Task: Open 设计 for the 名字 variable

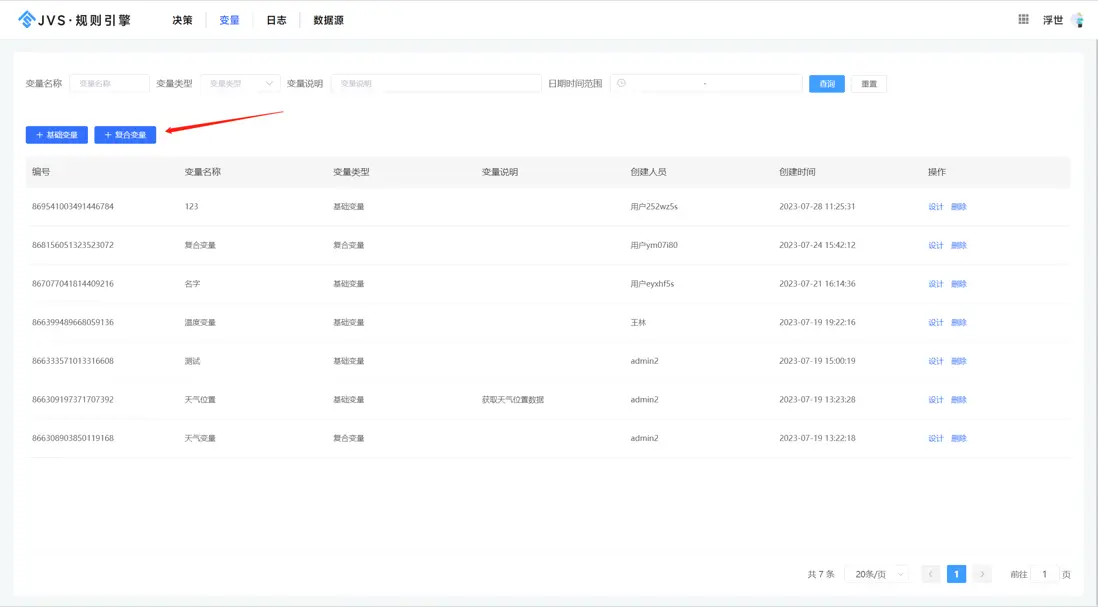Action: [936, 284]
